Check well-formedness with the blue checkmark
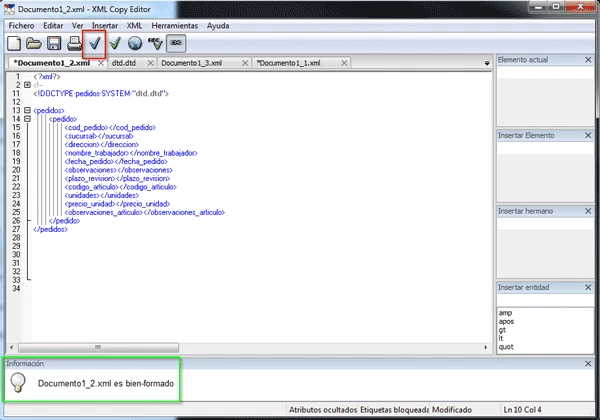The width and height of the screenshot is (600, 420). point(95,43)
